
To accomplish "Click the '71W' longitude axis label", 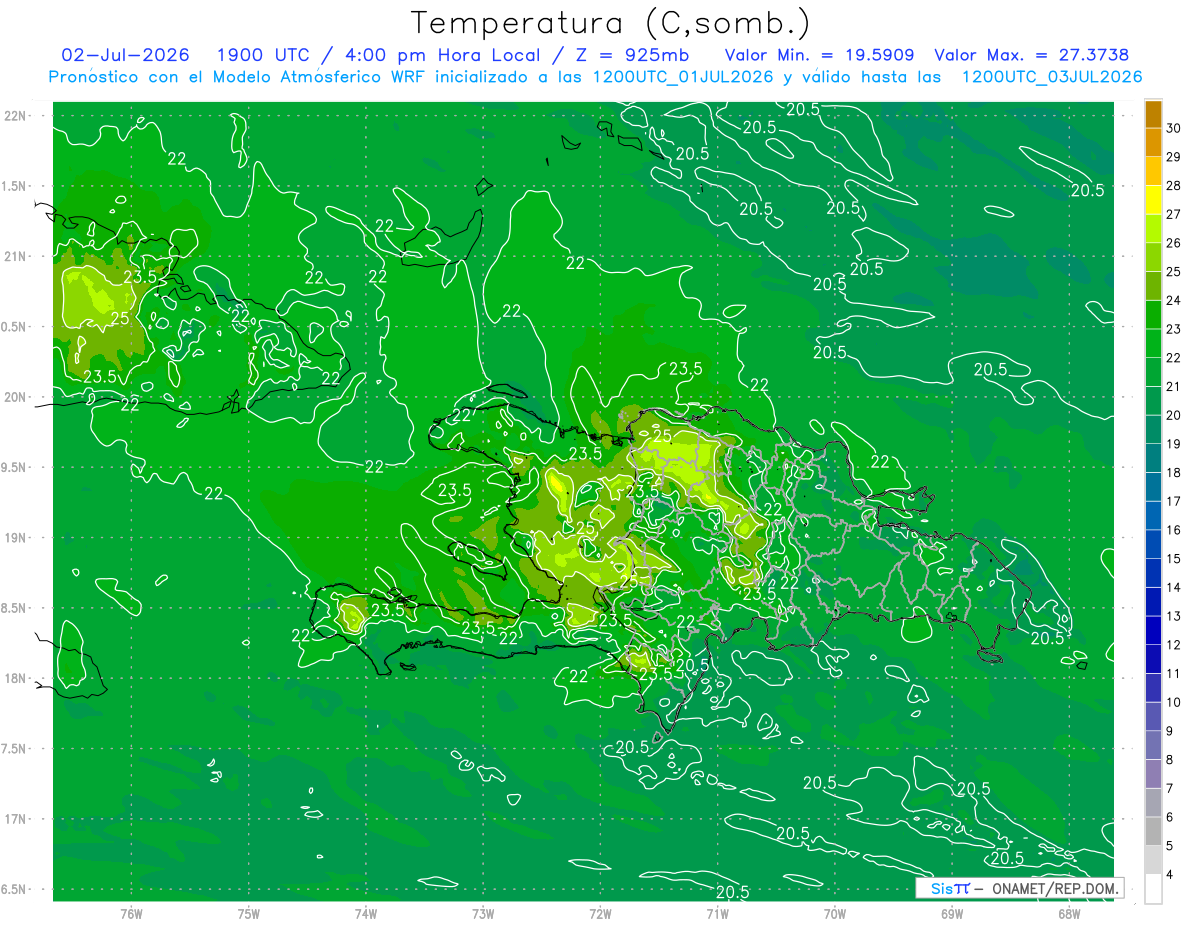I will pyautogui.click(x=717, y=914).
